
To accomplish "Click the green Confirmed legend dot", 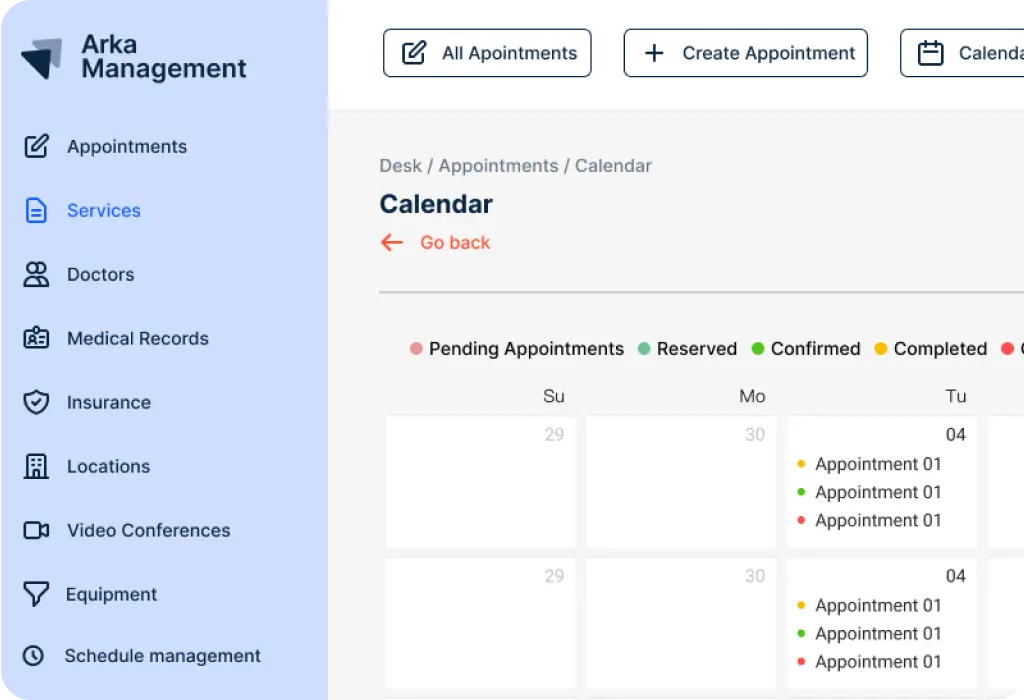I will (x=758, y=349).
